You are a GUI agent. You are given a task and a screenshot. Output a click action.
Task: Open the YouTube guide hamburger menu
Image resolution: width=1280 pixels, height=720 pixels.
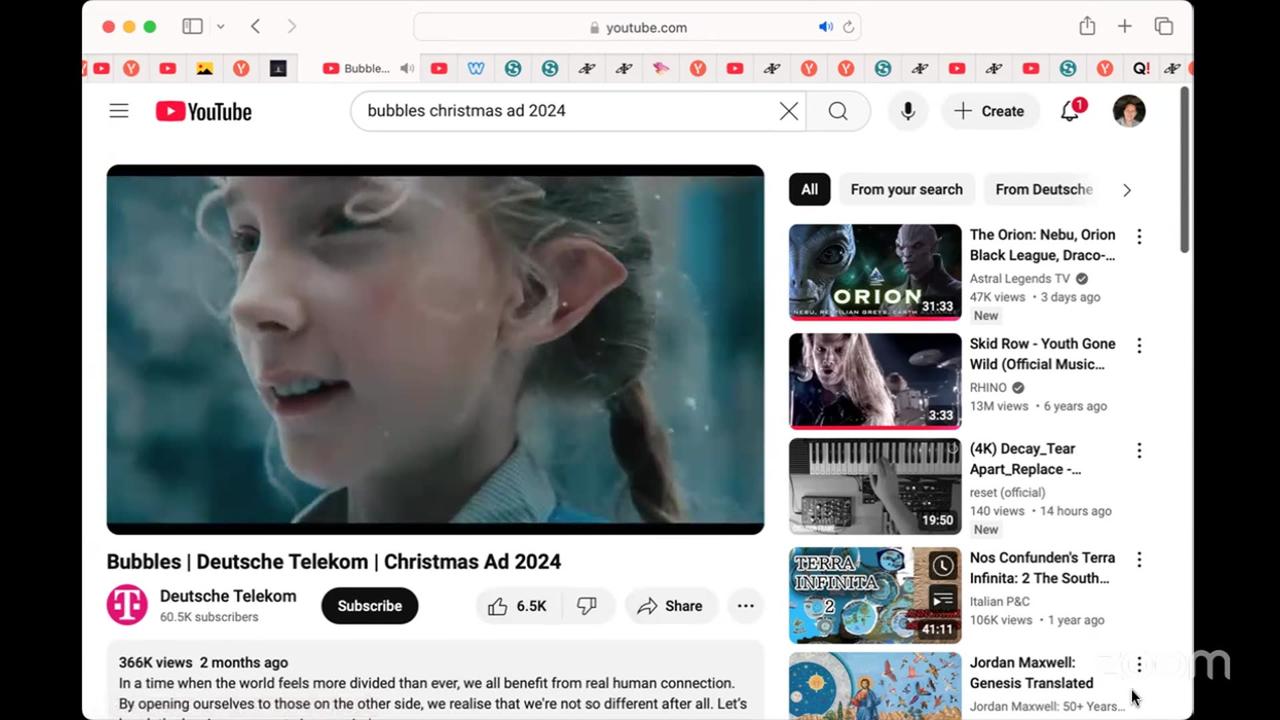click(x=119, y=111)
